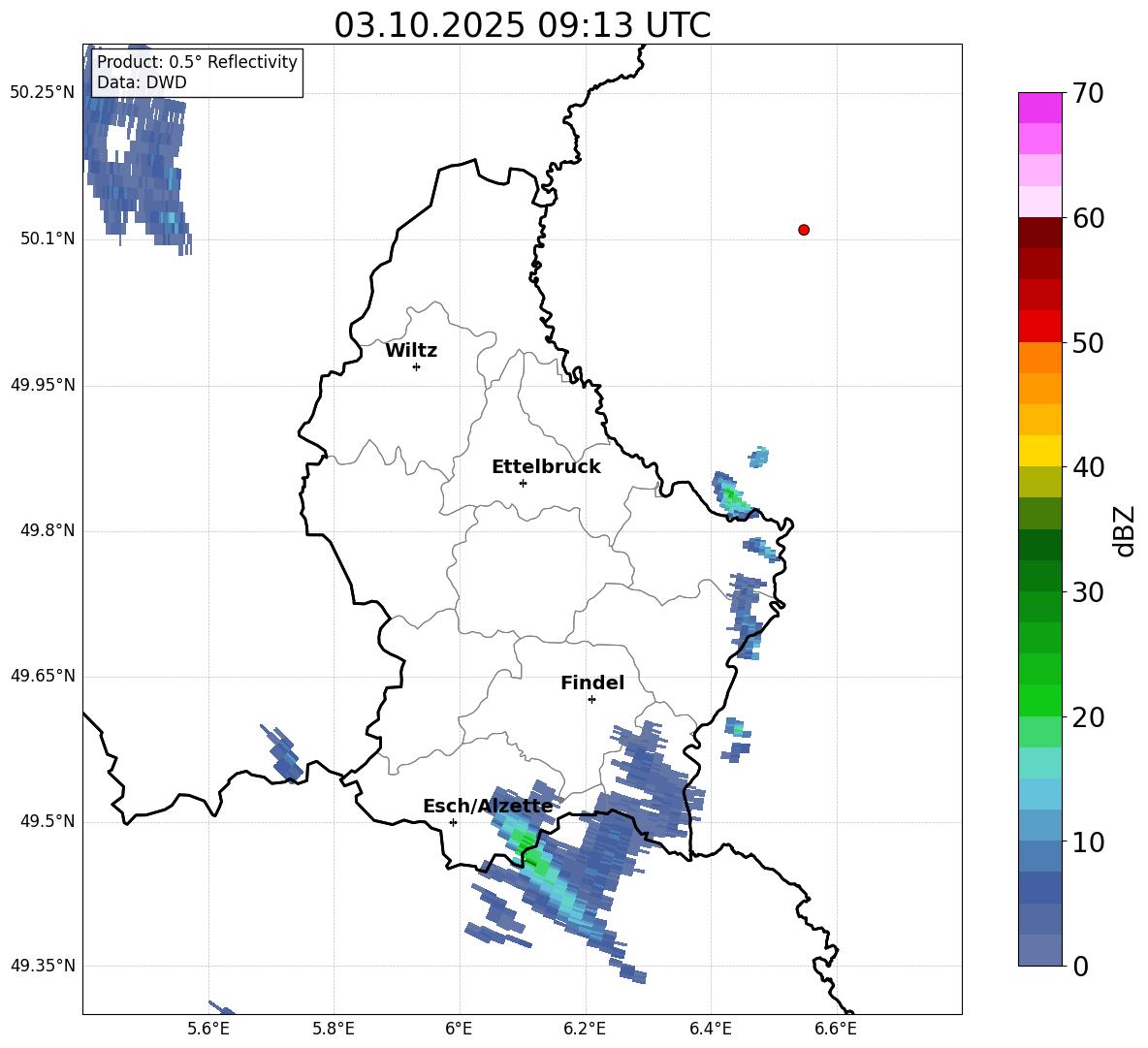Click the 'Data: DWD' text
The height and width of the screenshot is (1048, 1148).
[142, 82]
